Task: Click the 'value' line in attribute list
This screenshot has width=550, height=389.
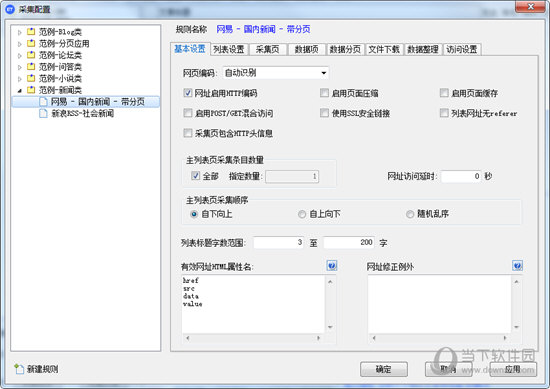Action: [x=193, y=304]
